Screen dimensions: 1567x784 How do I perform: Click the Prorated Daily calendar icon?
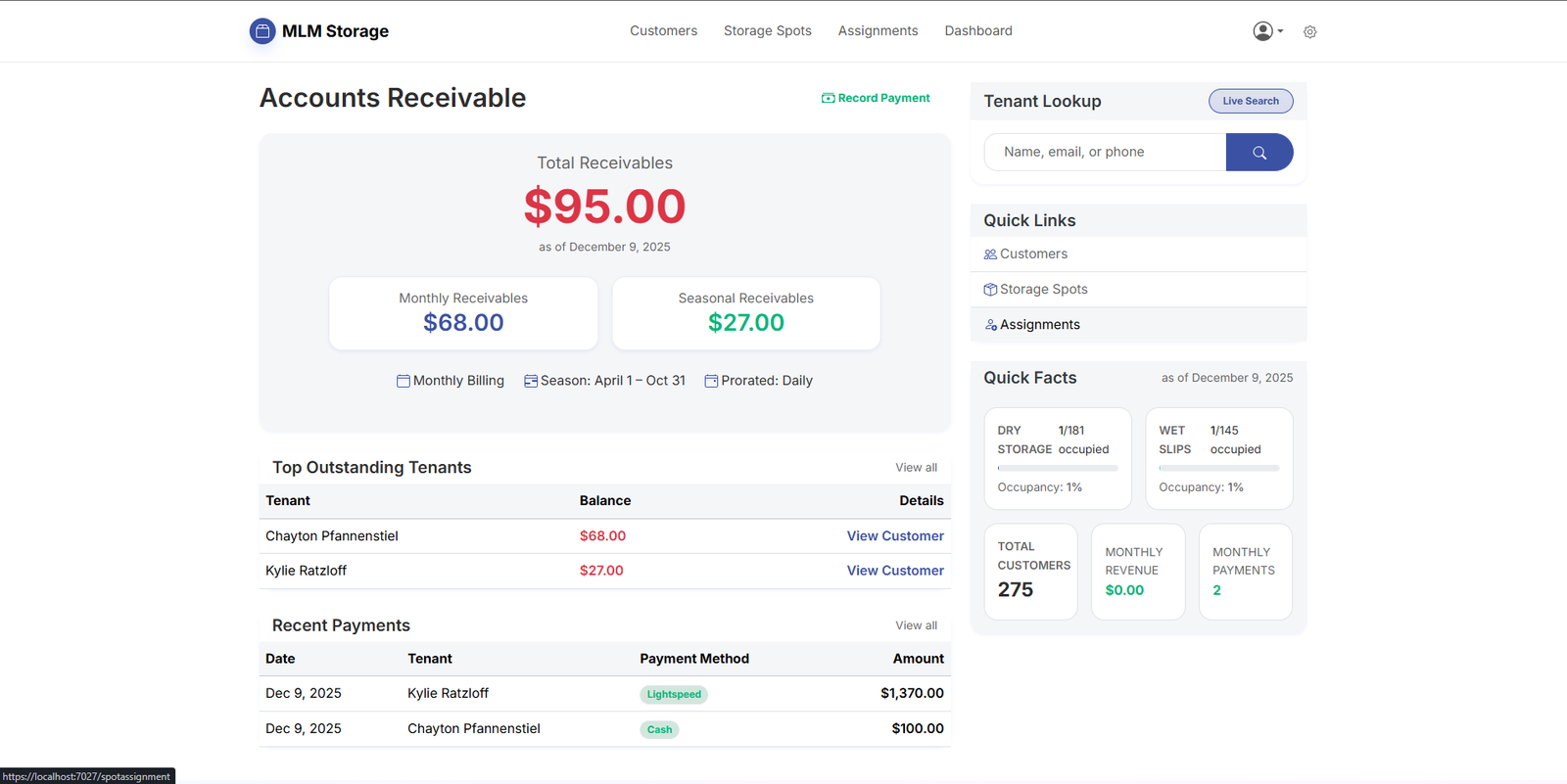[x=711, y=381]
